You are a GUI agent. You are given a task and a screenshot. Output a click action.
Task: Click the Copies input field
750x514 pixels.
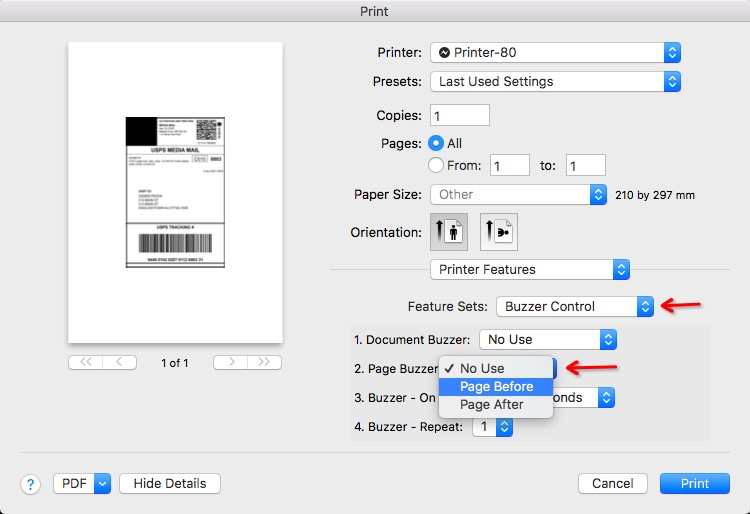459,116
